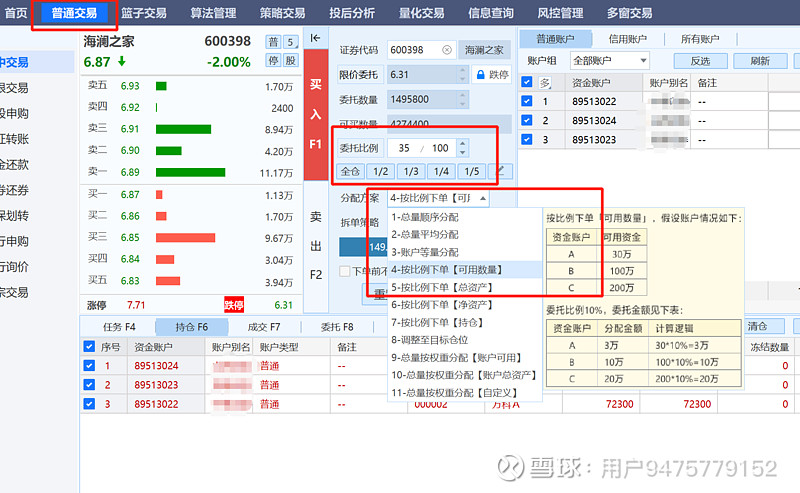Select 买一 price 6.87 in order book
Image resolution: width=800 pixels, height=493 pixels.
pos(130,194)
